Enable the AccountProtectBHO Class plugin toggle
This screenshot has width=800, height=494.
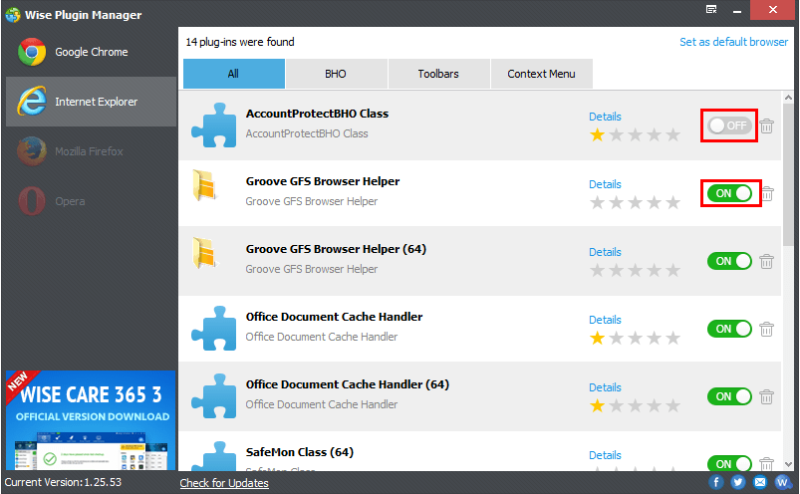click(729, 126)
